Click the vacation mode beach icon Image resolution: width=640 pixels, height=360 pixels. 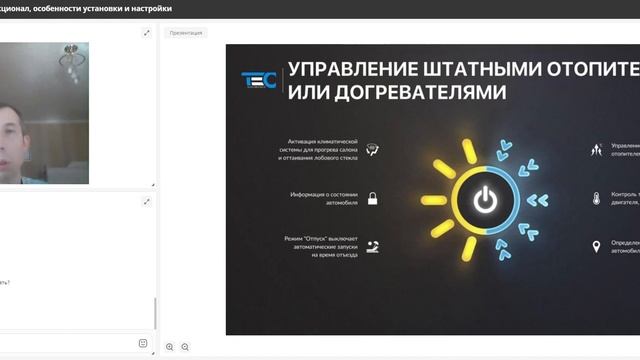coord(372,247)
